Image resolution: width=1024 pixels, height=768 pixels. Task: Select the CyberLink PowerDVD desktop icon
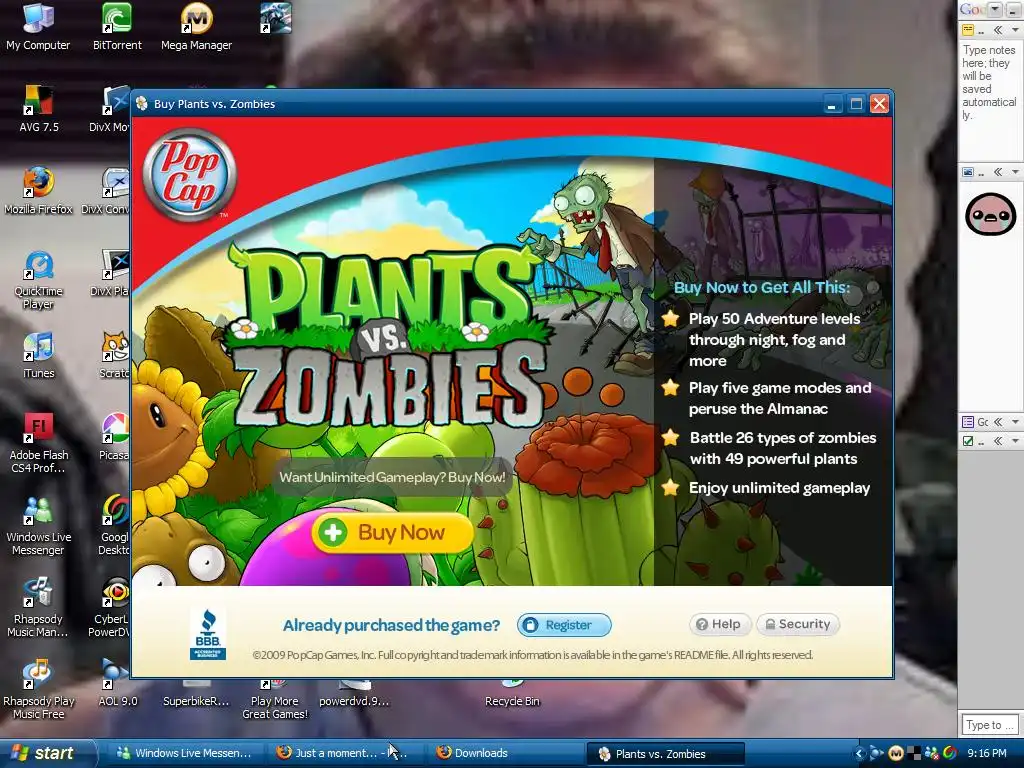click(110, 607)
